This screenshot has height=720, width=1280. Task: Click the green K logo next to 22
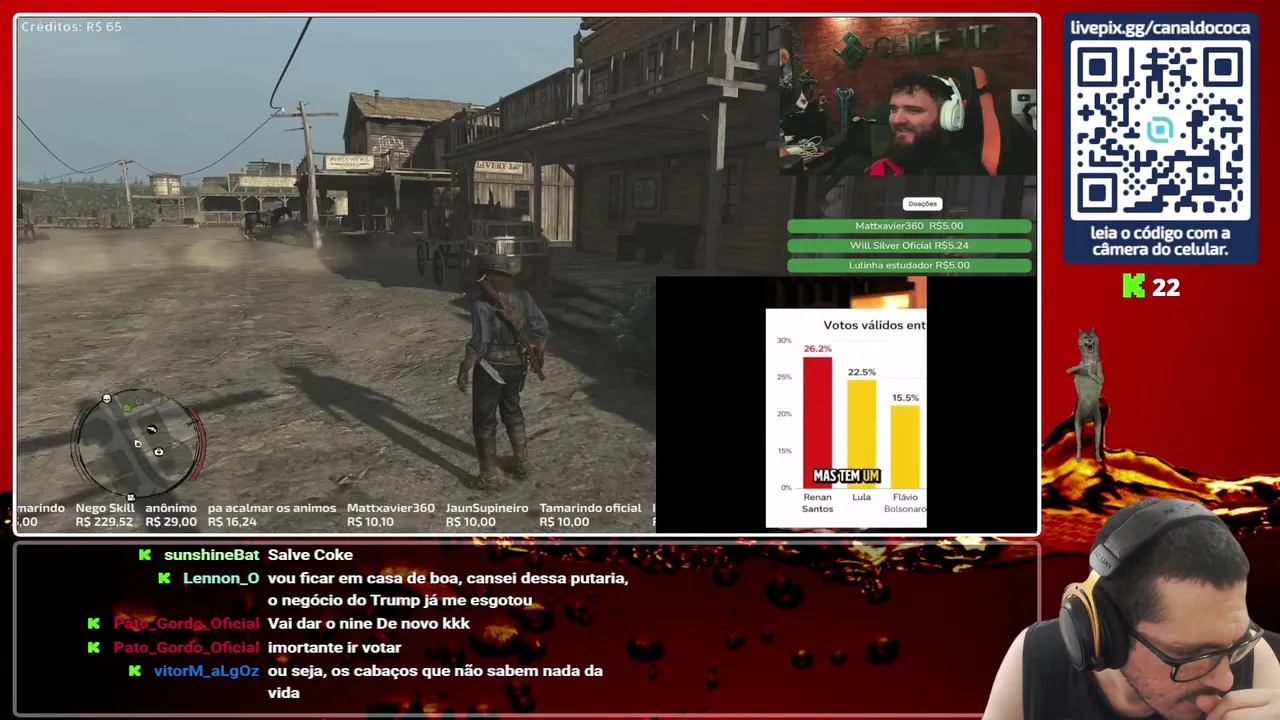1133,287
